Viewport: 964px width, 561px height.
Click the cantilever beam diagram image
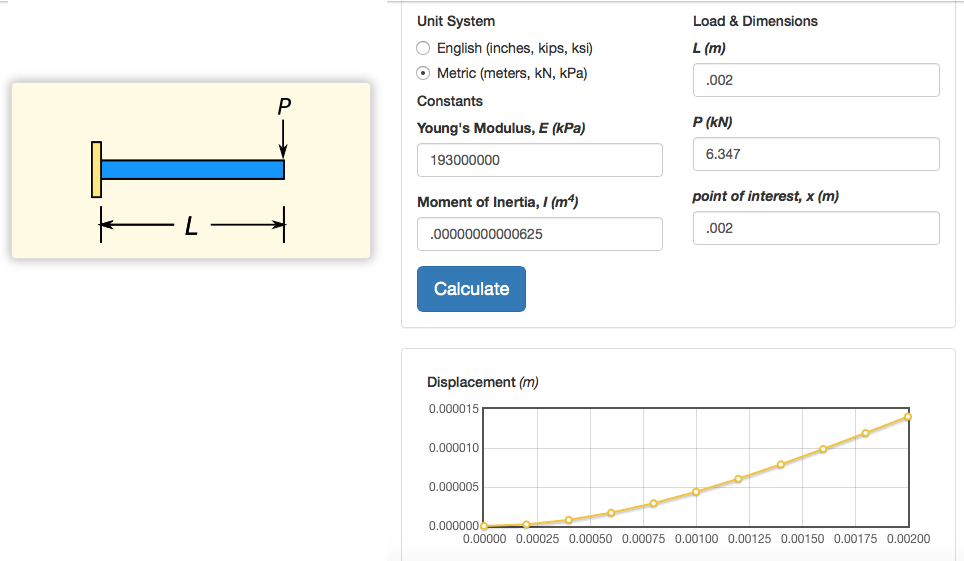[191, 170]
